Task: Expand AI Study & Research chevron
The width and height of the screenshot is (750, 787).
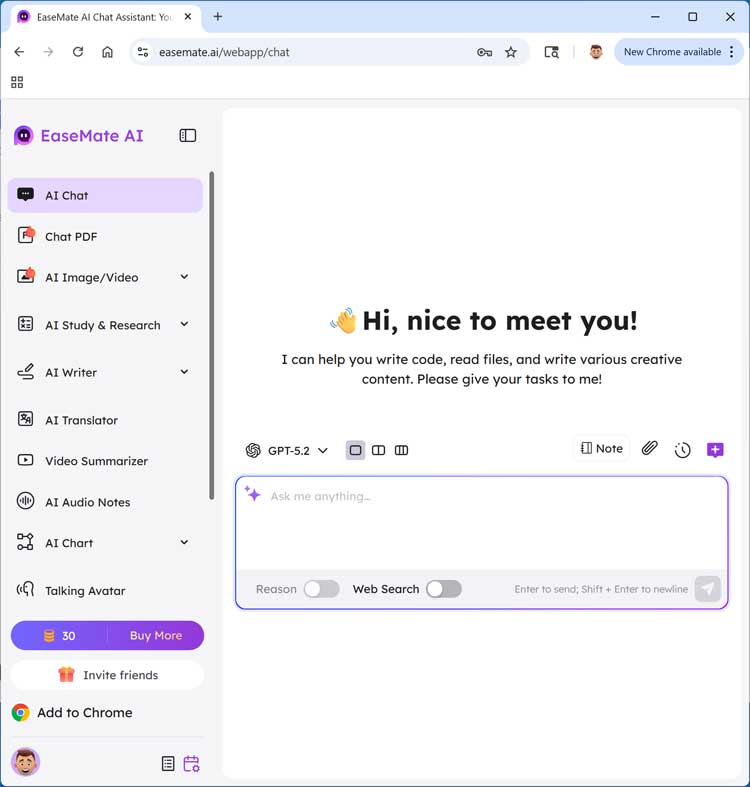Action: [184, 325]
